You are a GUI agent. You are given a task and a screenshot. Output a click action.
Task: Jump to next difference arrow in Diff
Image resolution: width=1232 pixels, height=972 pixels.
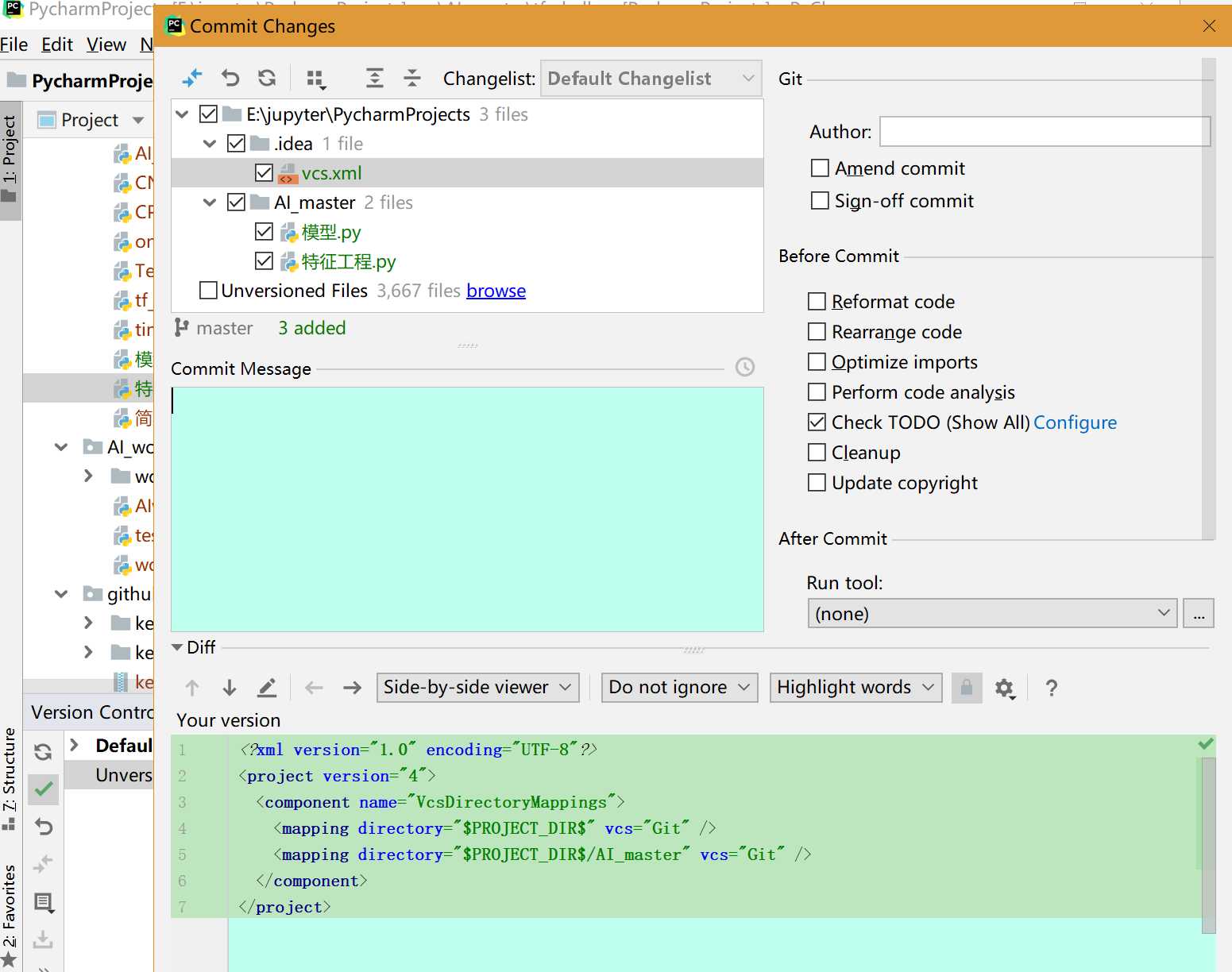click(230, 688)
